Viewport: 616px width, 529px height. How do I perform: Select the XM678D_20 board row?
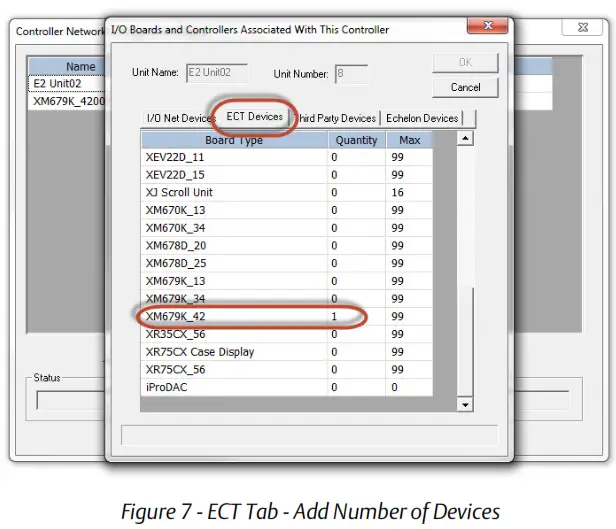tap(287, 245)
